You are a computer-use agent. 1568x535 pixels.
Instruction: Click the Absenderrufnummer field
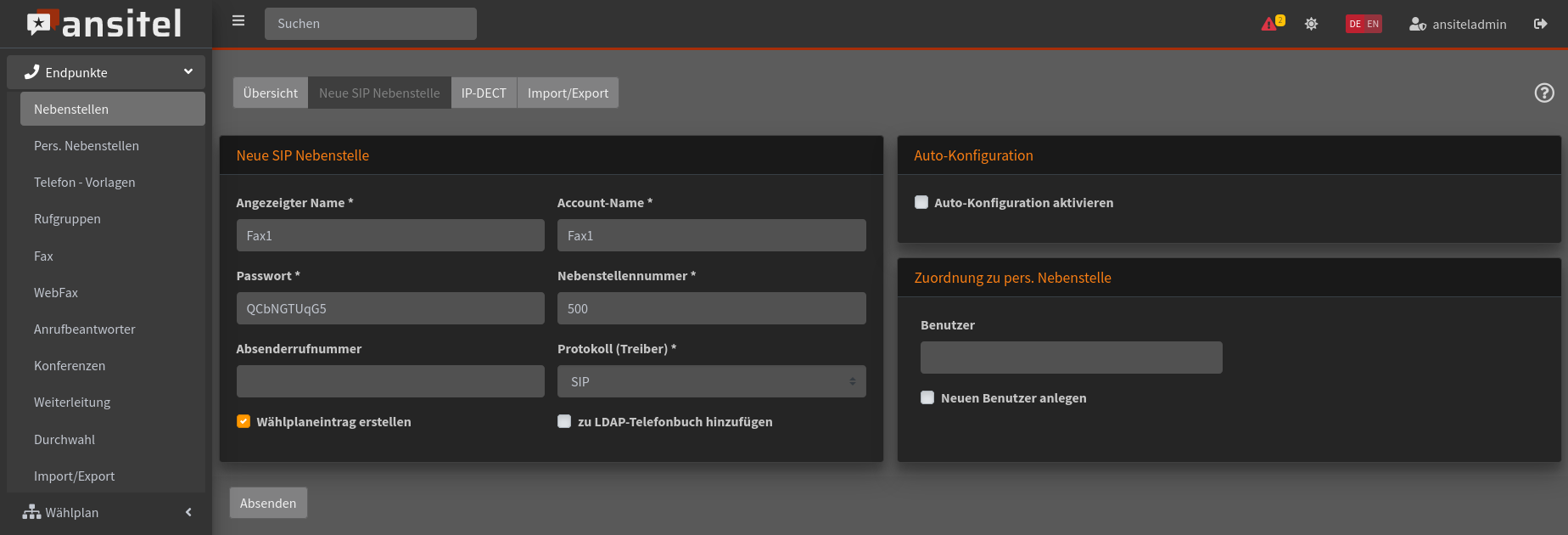390,381
